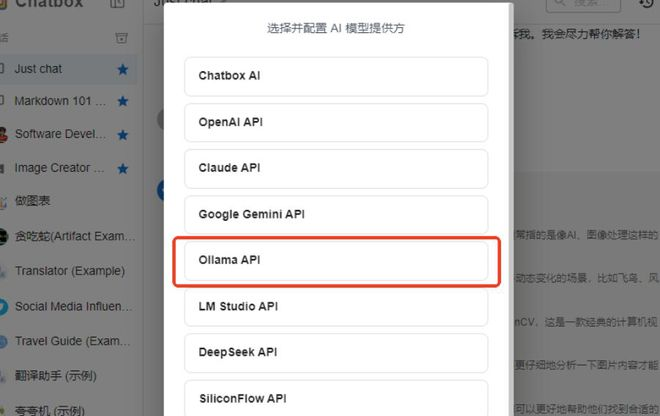Collapse sidebar with the Chatbox panel icon
Viewport: 660px width, 416px height.
point(117,3)
